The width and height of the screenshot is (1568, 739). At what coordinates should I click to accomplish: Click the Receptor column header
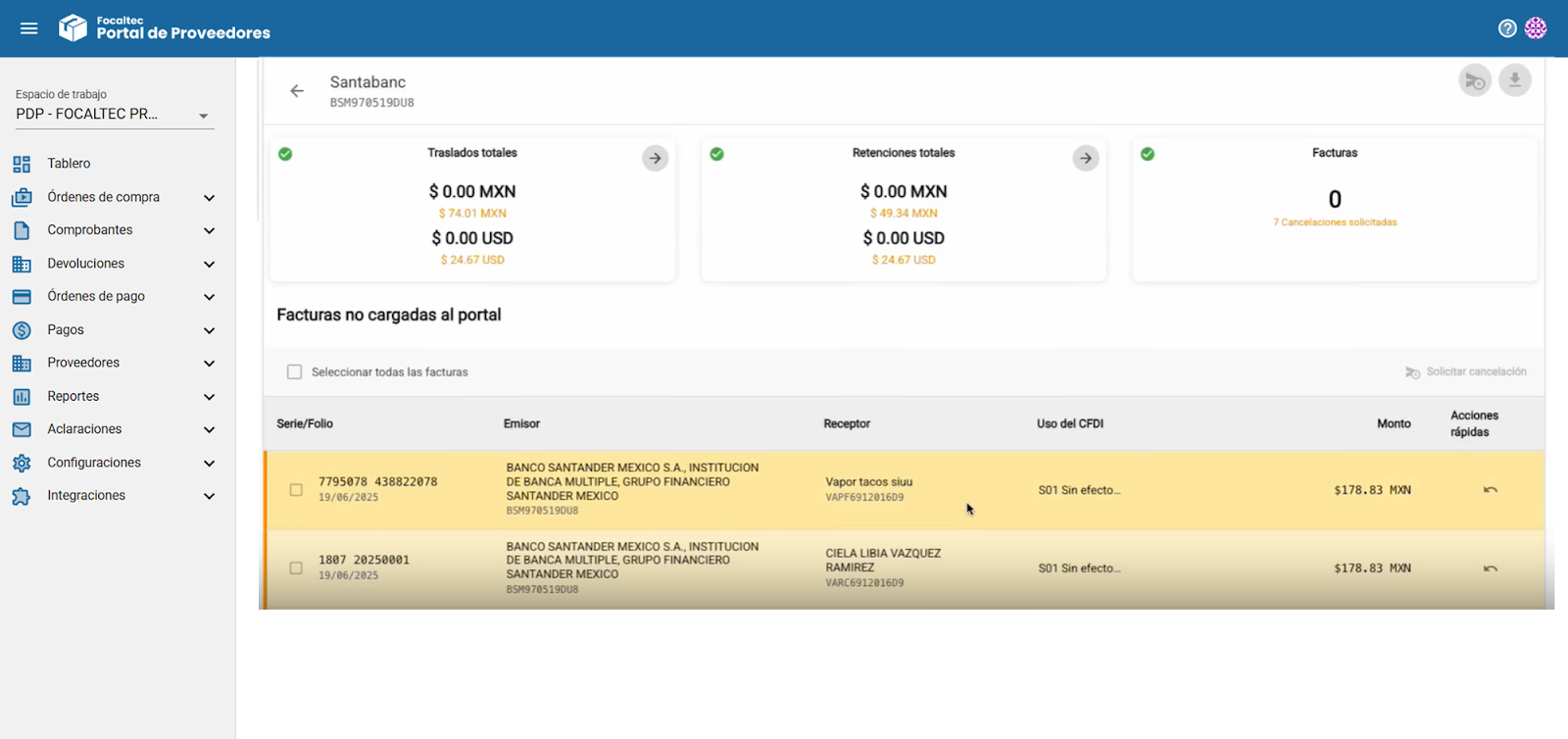847,424
